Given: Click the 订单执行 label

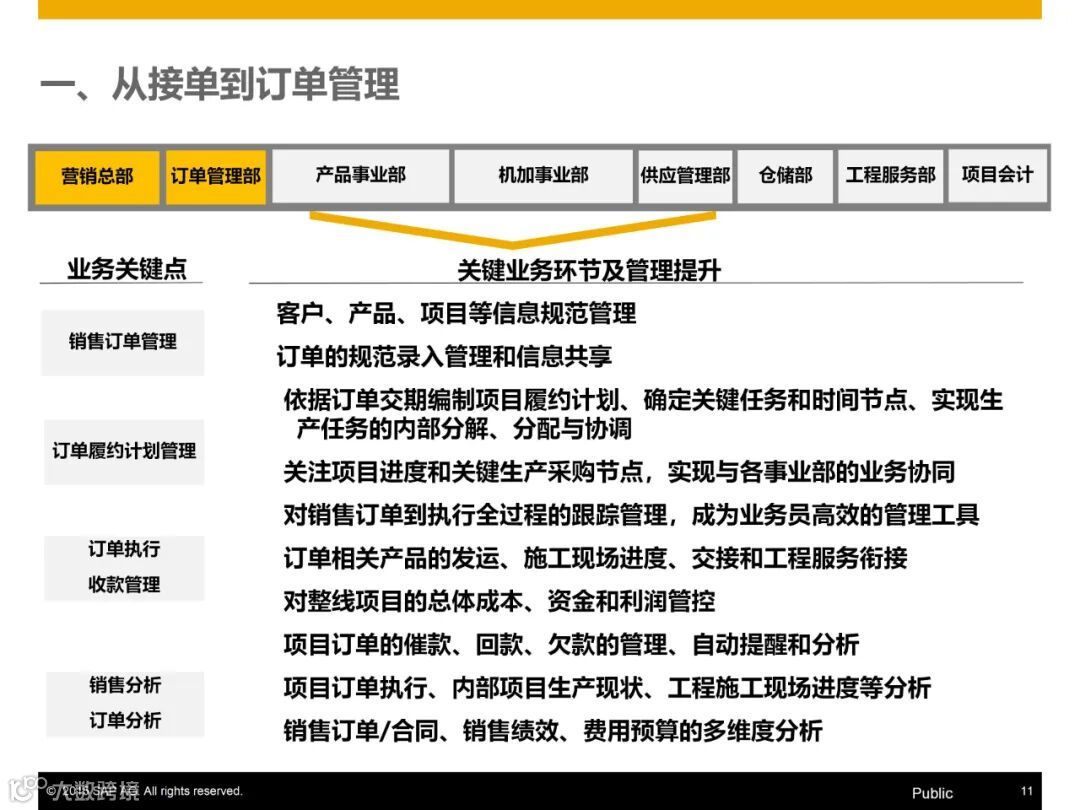Looking at the screenshot, I should [124, 549].
